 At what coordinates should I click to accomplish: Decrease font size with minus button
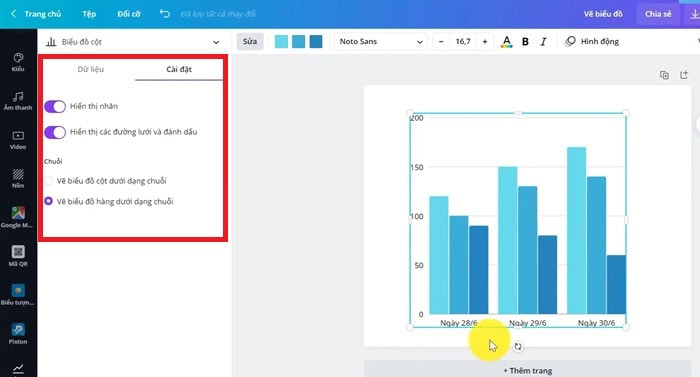441,42
